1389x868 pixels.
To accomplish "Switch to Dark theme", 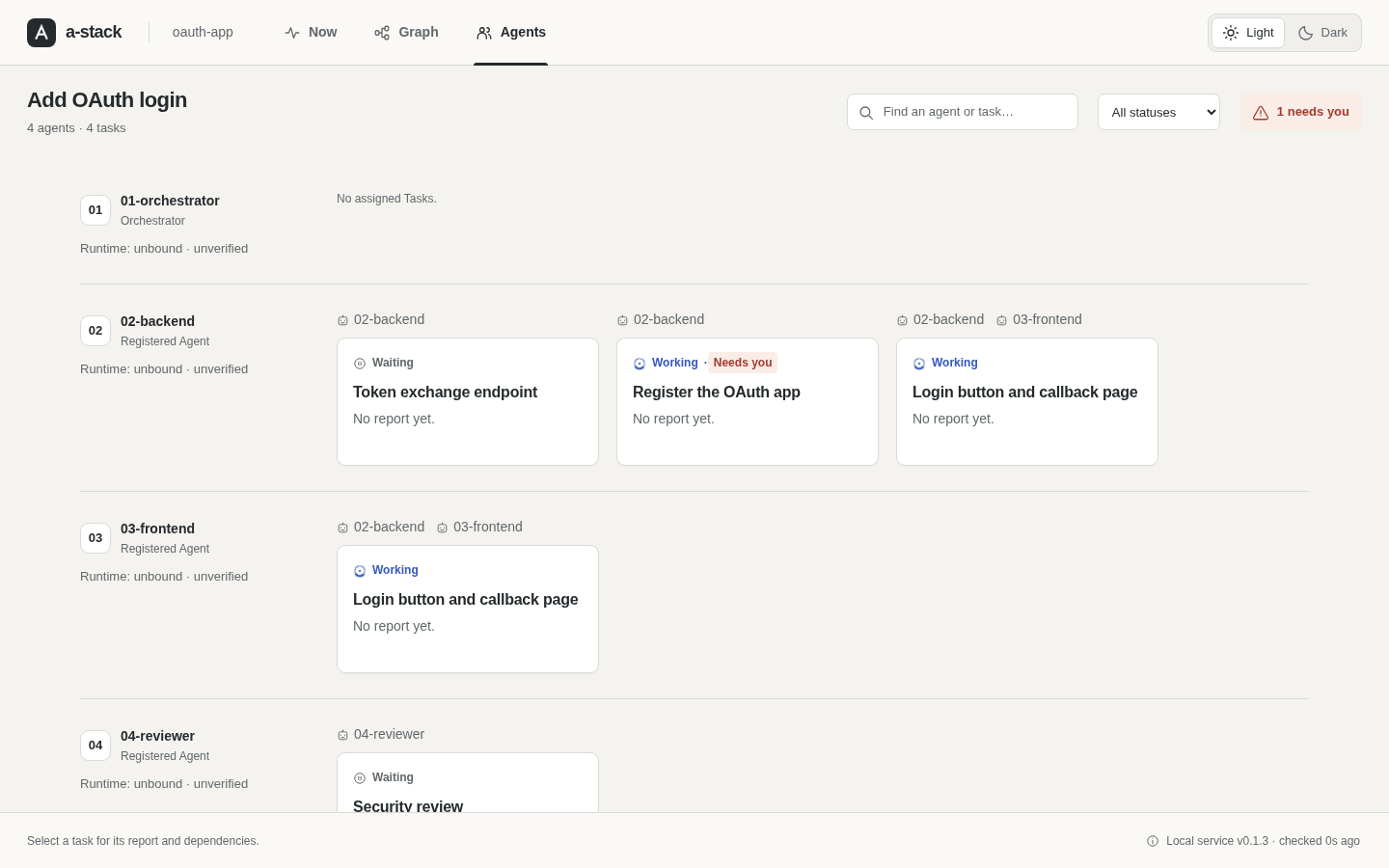I will 1322,33.
